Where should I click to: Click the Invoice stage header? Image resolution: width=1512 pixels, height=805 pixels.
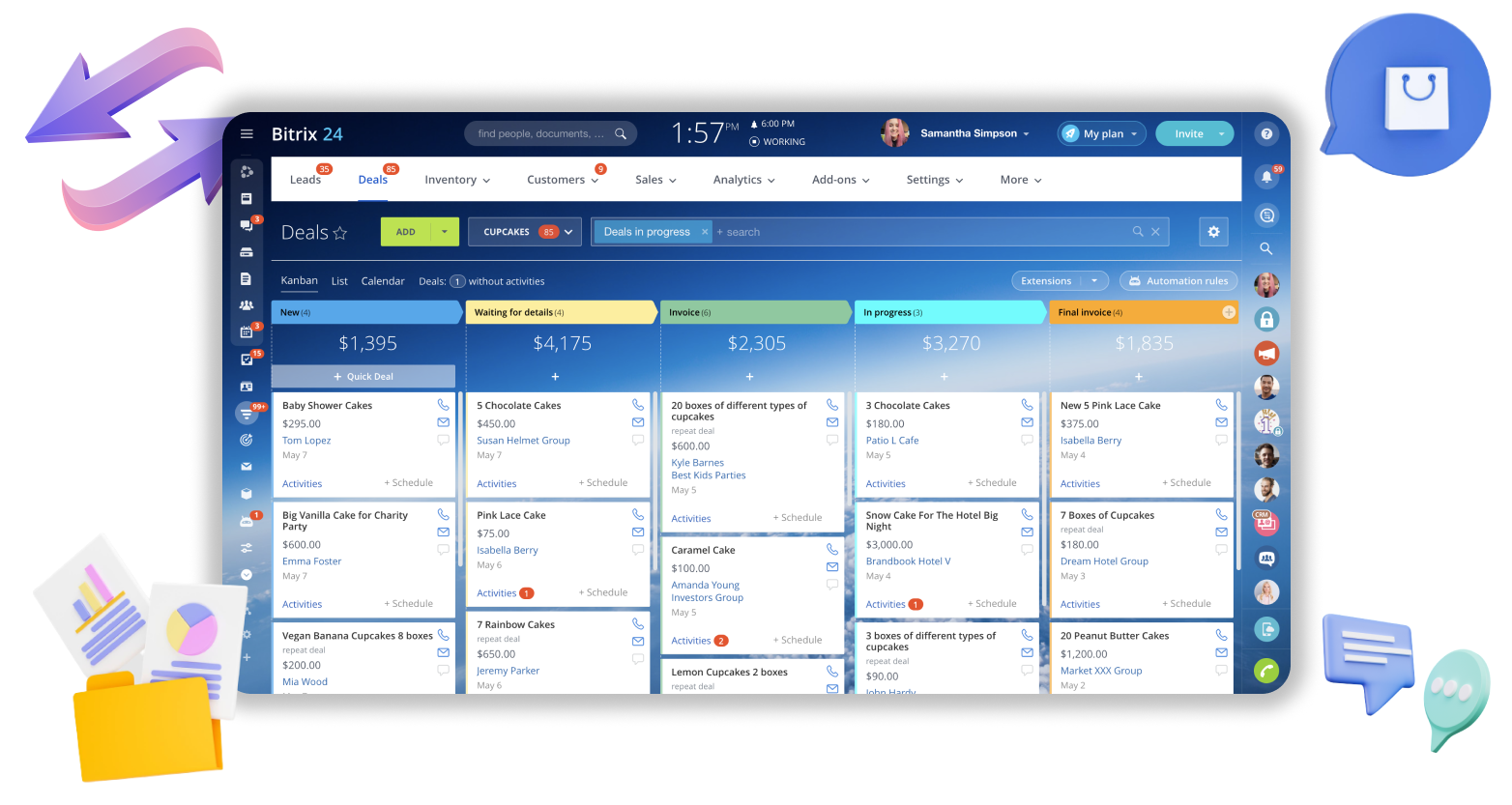pyautogui.click(x=756, y=312)
